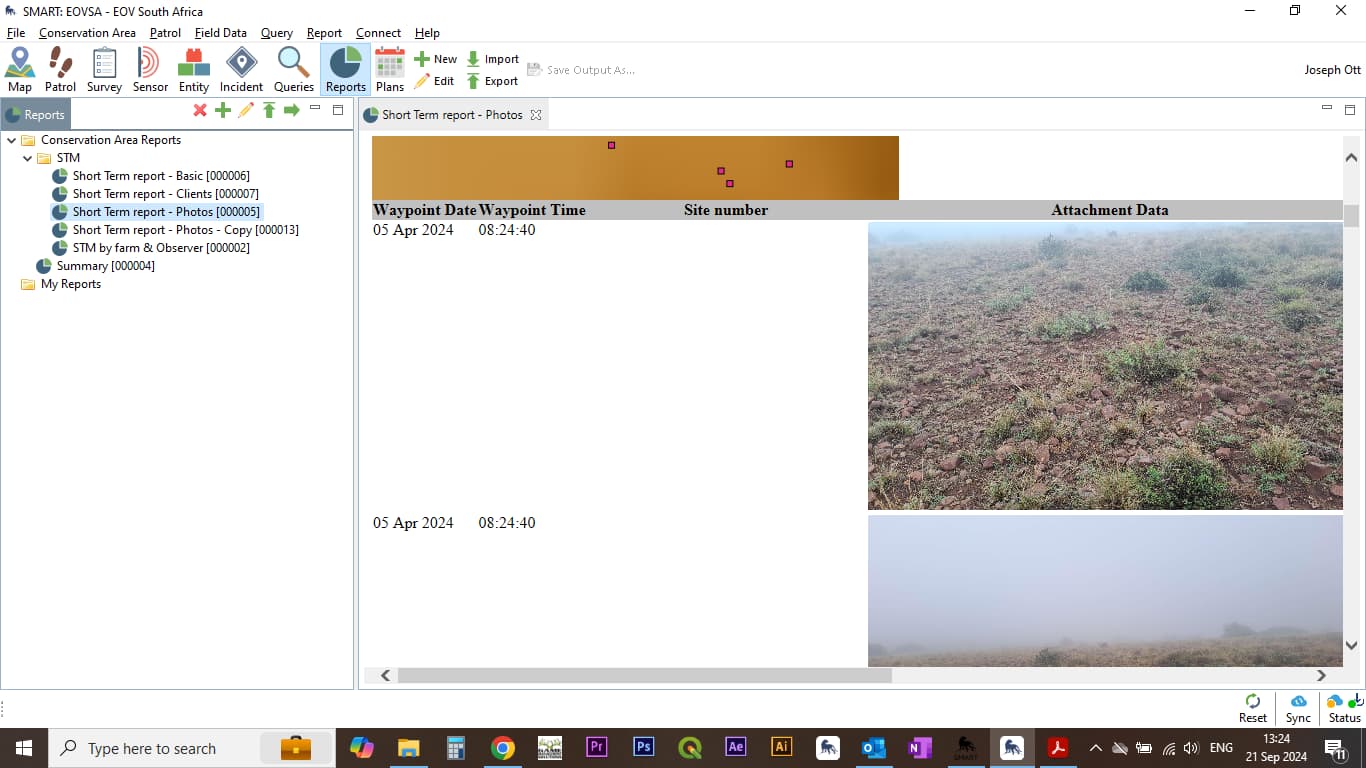The height and width of the screenshot is (768, 1366).
Task: Switch to the Survey perspective
Action: [104, 70]
